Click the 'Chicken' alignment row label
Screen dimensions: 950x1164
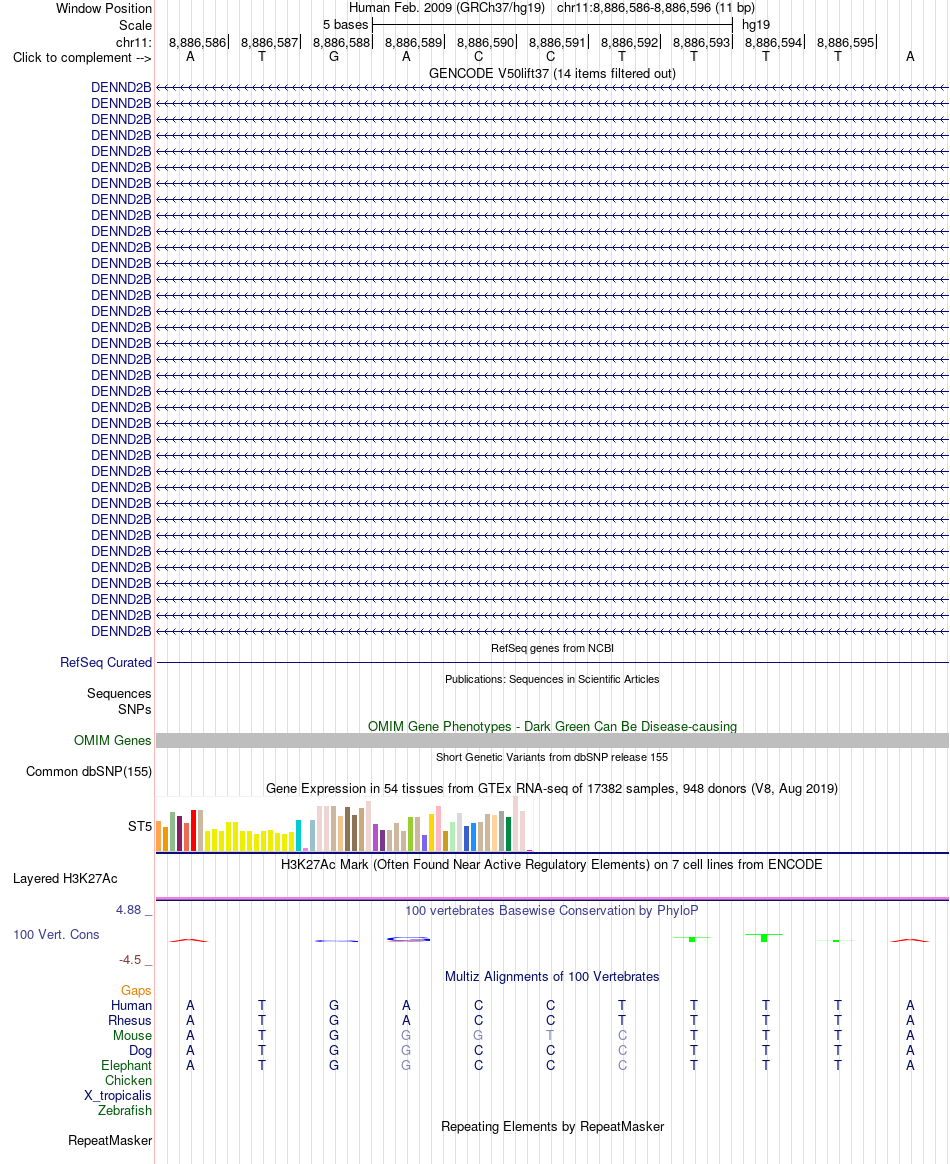point(128,1080)
